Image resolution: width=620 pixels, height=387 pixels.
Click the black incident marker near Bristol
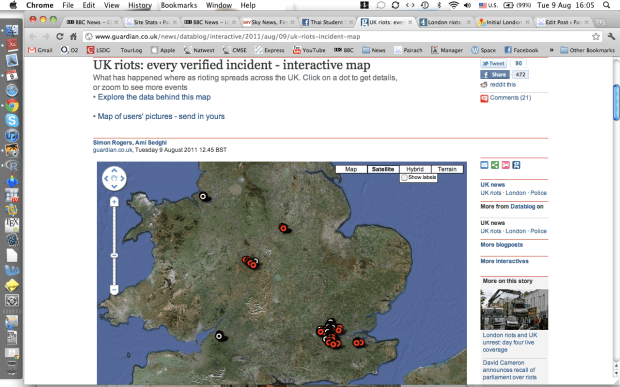coord(219,336)
